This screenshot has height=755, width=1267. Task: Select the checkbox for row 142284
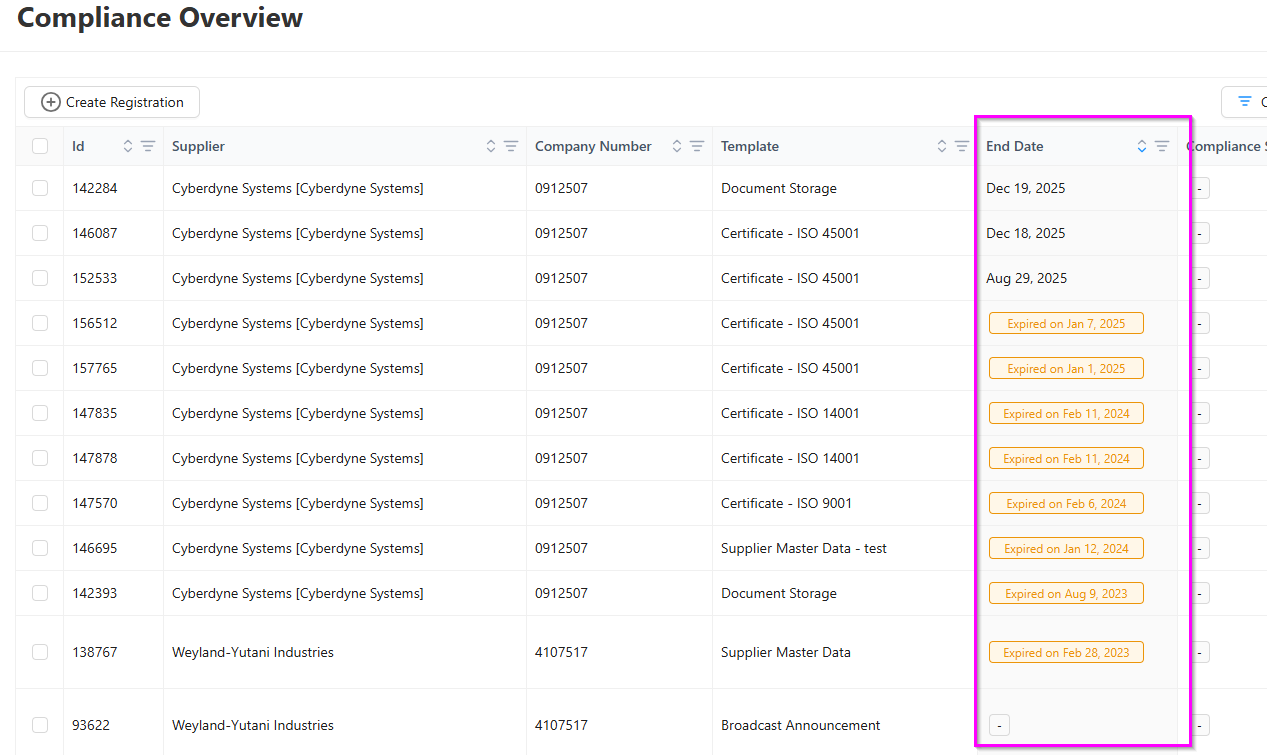(x=40, y=188)
